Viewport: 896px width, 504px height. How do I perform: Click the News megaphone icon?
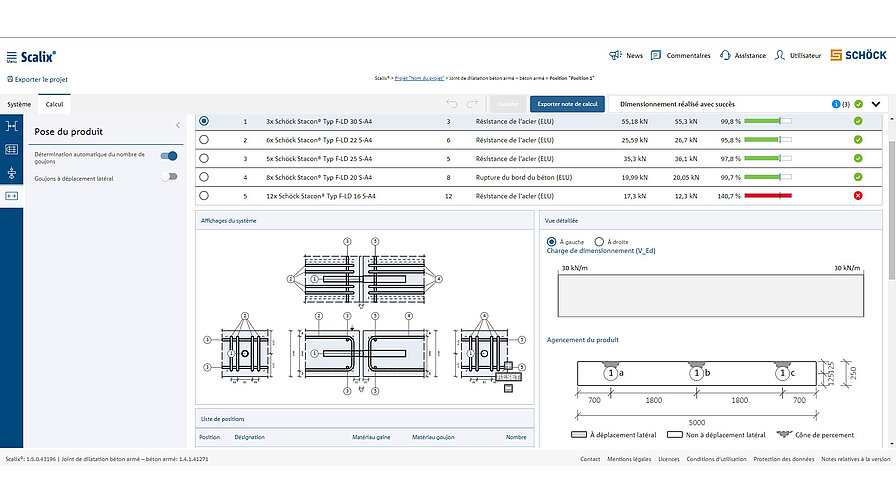615,56
